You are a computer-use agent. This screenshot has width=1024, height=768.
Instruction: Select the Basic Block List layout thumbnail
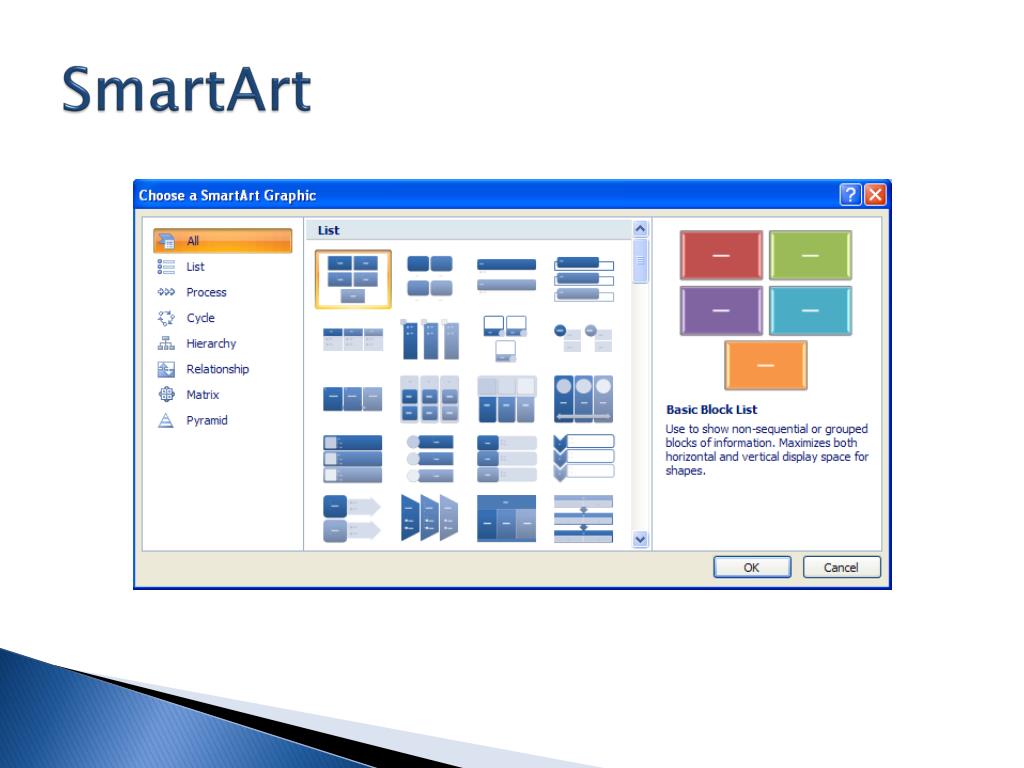tap(353, 279)
